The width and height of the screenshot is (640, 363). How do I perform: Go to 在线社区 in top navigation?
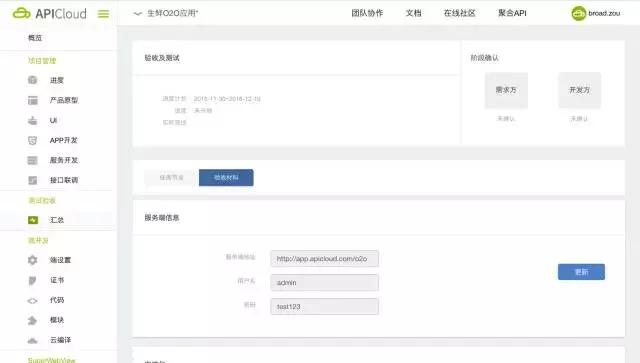pos(460,13)
